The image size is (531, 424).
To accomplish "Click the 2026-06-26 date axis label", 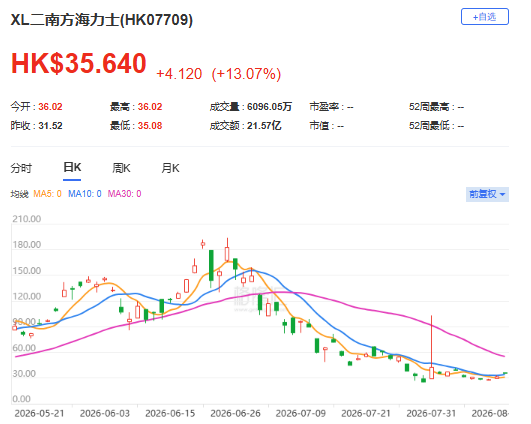I will 235,414.
